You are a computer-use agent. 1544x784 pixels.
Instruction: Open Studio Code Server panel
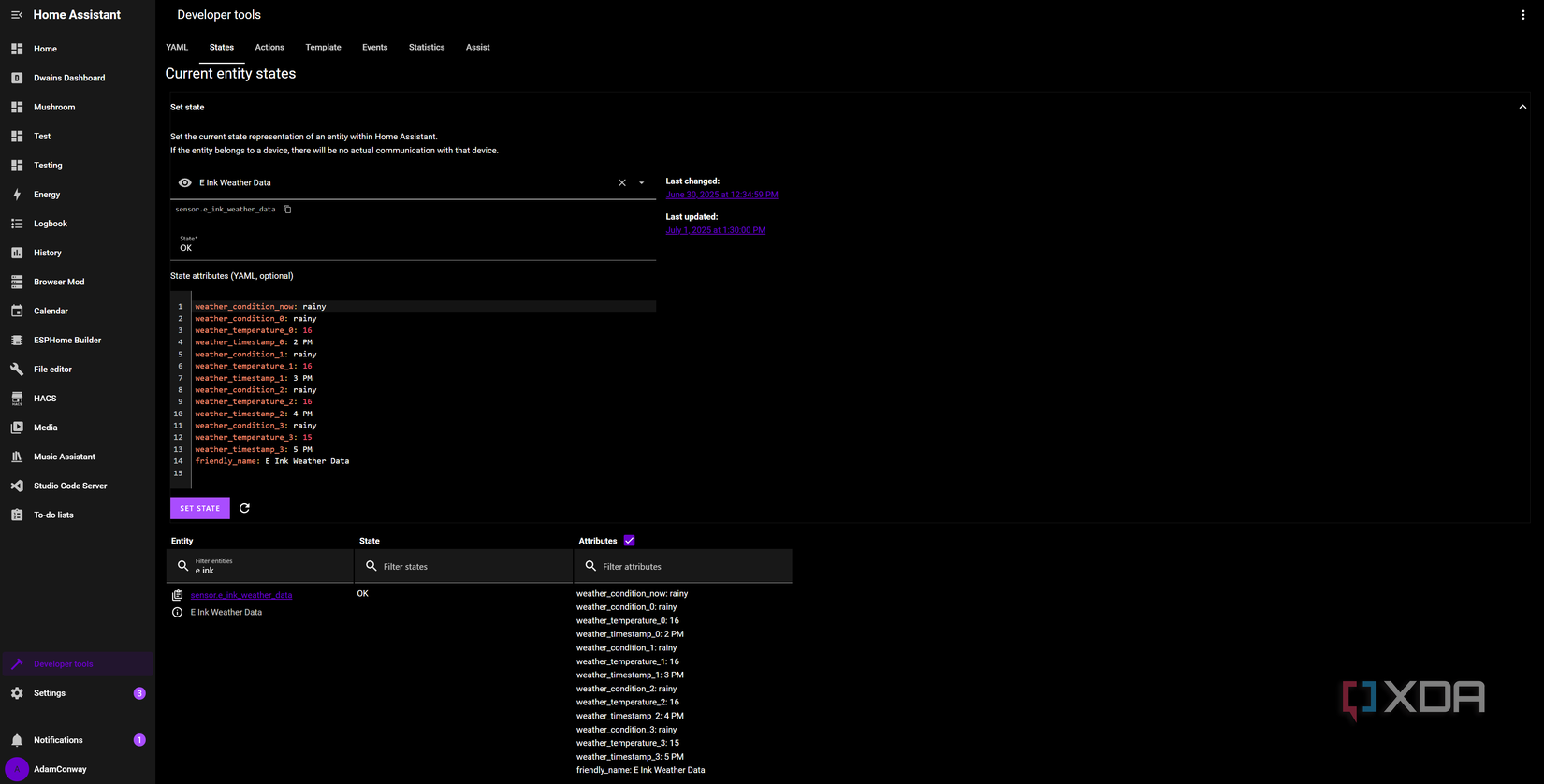click(78, 486)
